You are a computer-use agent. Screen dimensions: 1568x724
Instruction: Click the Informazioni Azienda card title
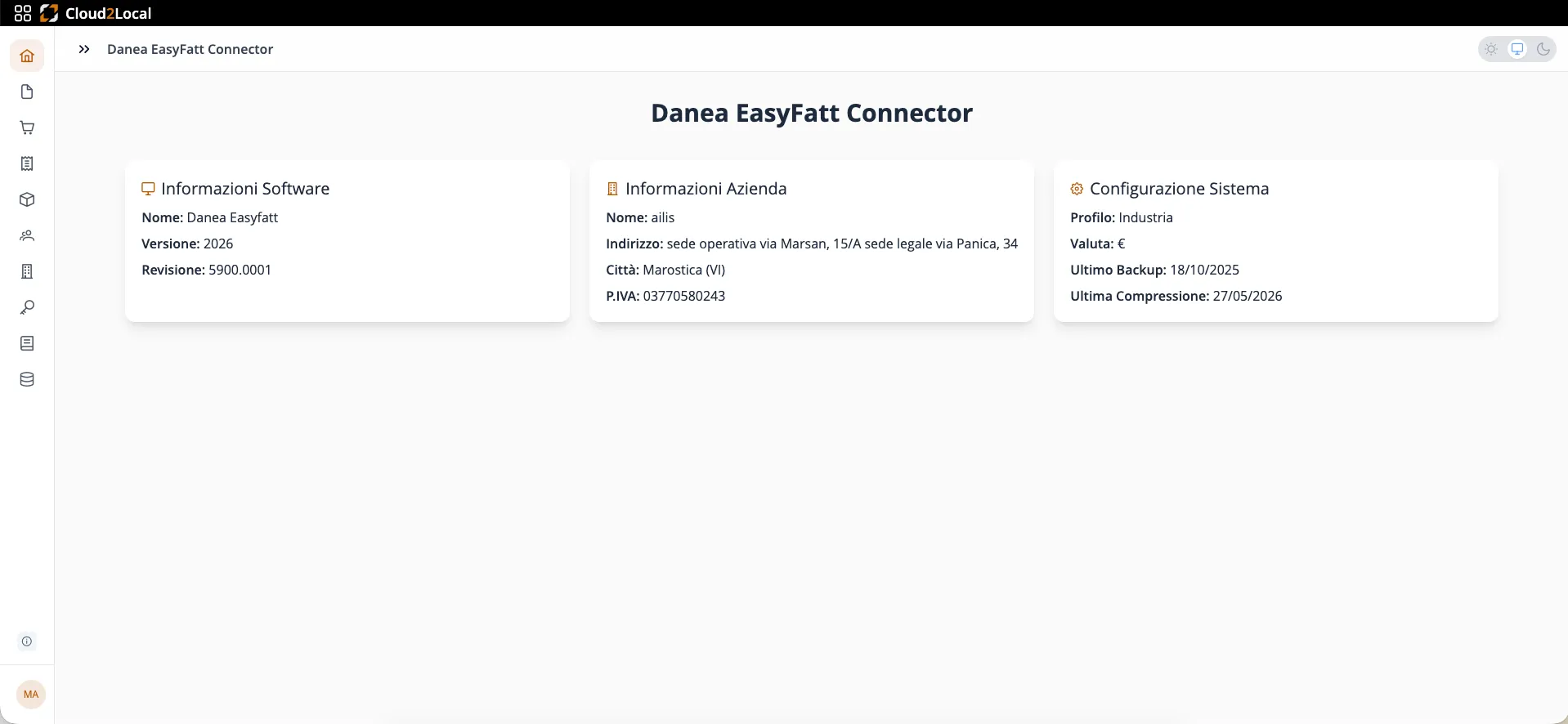706,189
